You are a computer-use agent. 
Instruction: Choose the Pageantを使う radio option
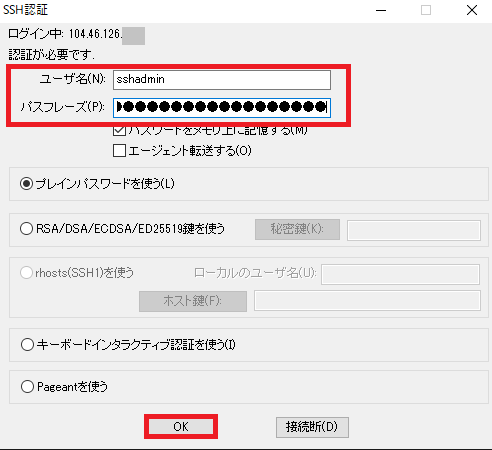point(27,387)
